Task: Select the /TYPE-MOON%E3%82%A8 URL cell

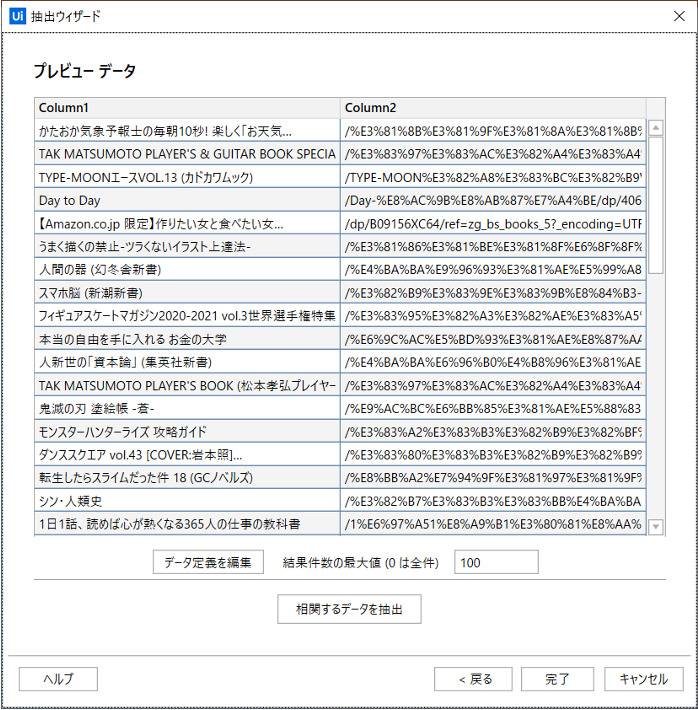Action: [x=493, y=177]
